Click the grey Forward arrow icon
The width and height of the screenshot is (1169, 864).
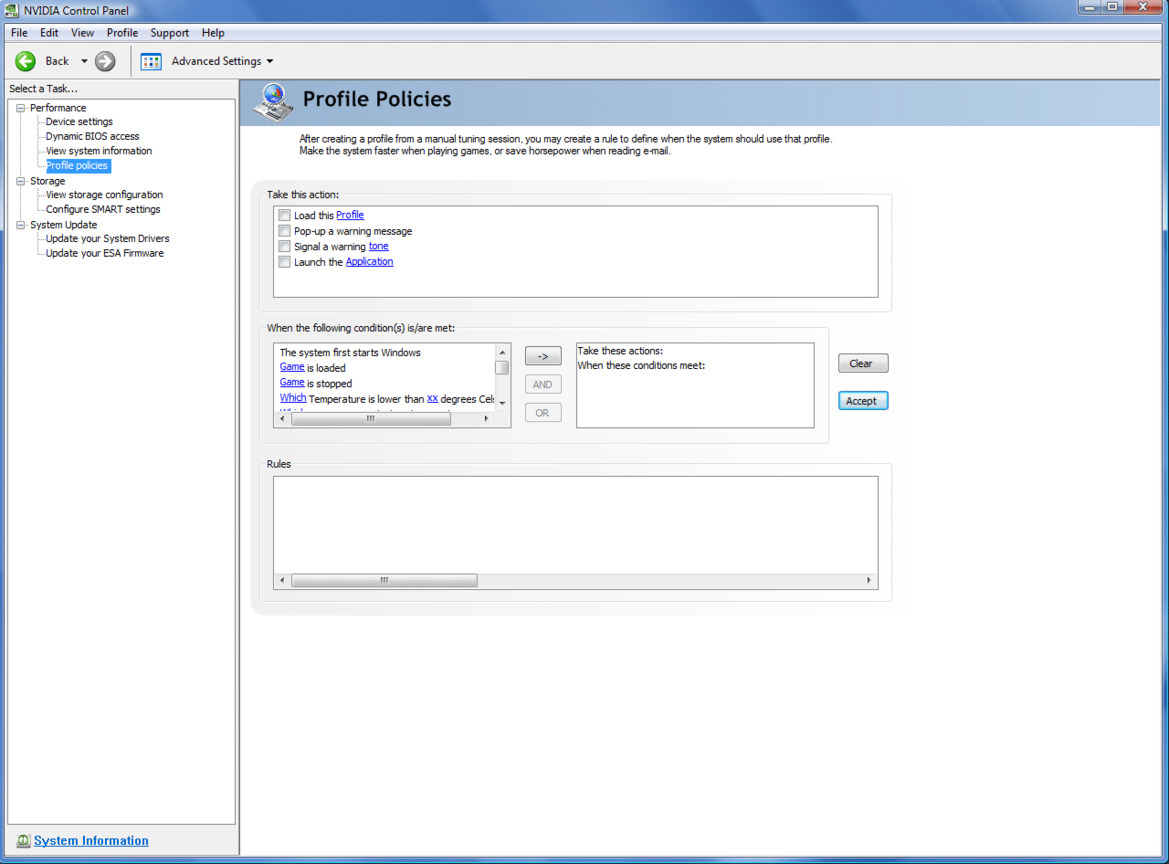(105, 61)
